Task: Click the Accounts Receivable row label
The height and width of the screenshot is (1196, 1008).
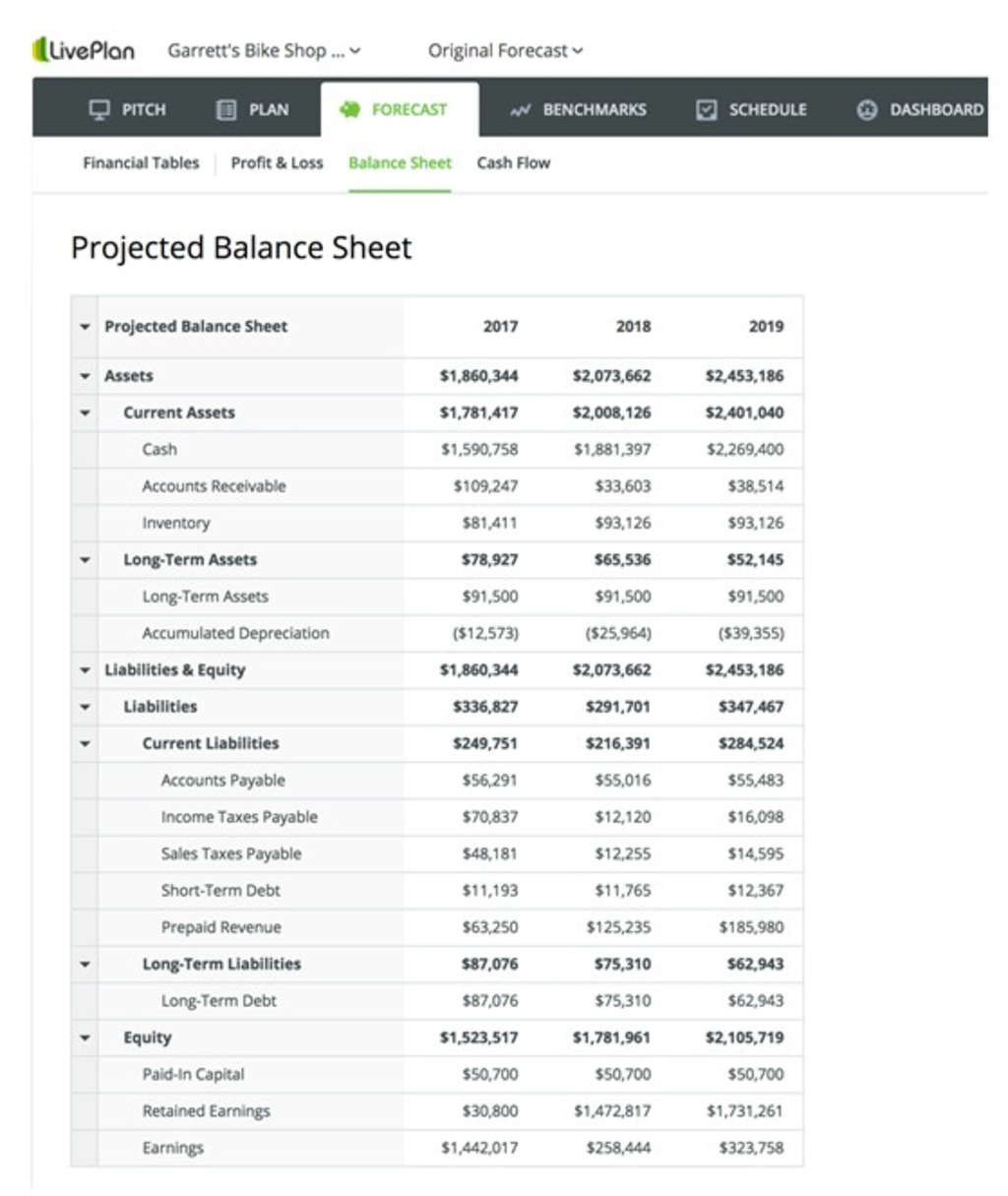Action: pos(214,486)
